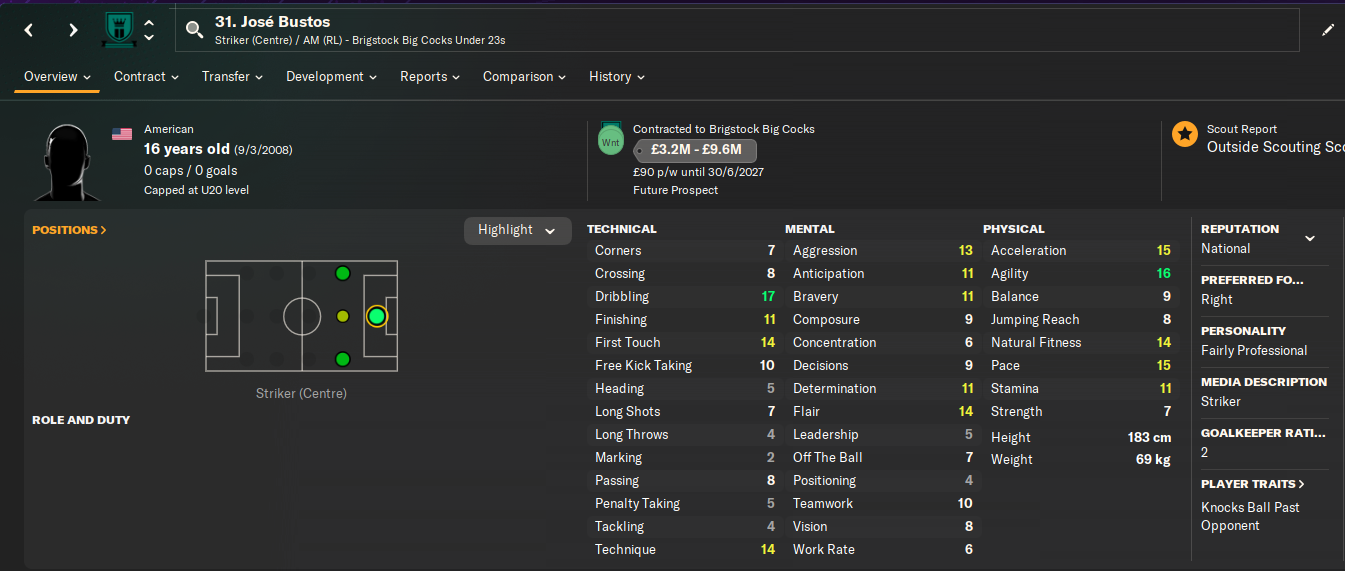Open the Positions link

[69, 230]
